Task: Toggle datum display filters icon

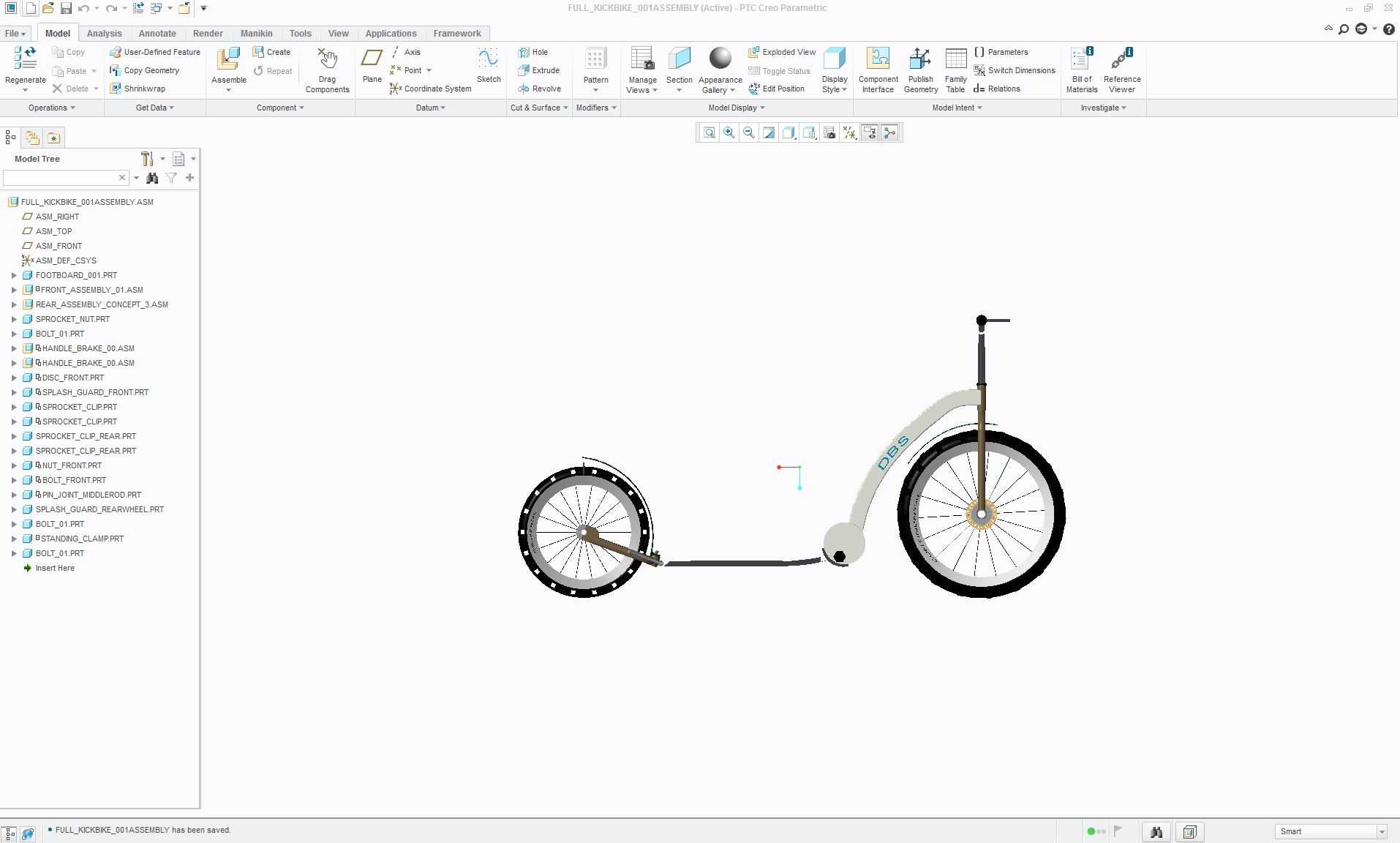Action: pyautogui.click(x=849, y=132)
